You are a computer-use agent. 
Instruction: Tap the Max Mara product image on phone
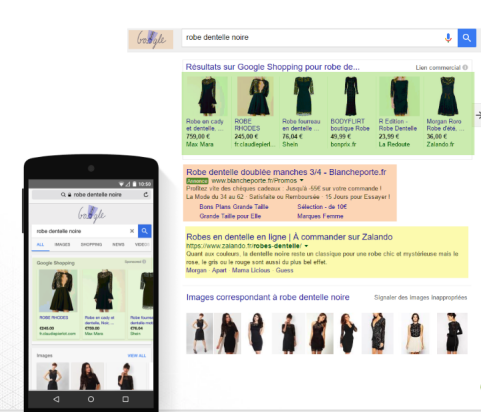[104, 291]
